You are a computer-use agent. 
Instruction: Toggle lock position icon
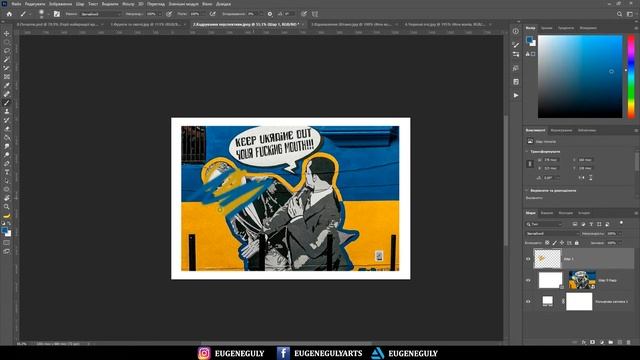pos(562,243)
